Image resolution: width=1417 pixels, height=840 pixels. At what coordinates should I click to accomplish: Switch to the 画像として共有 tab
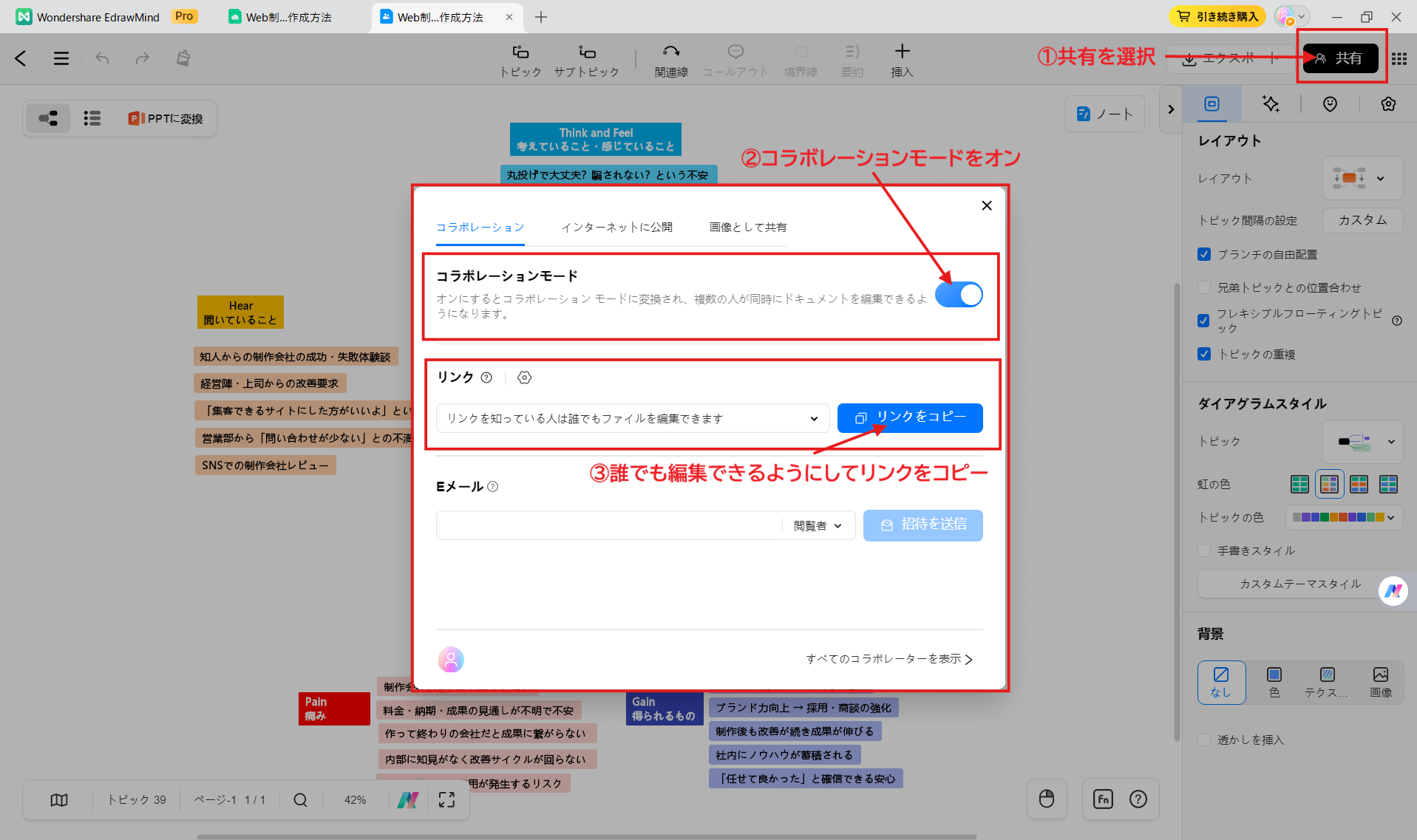[747, 227]
